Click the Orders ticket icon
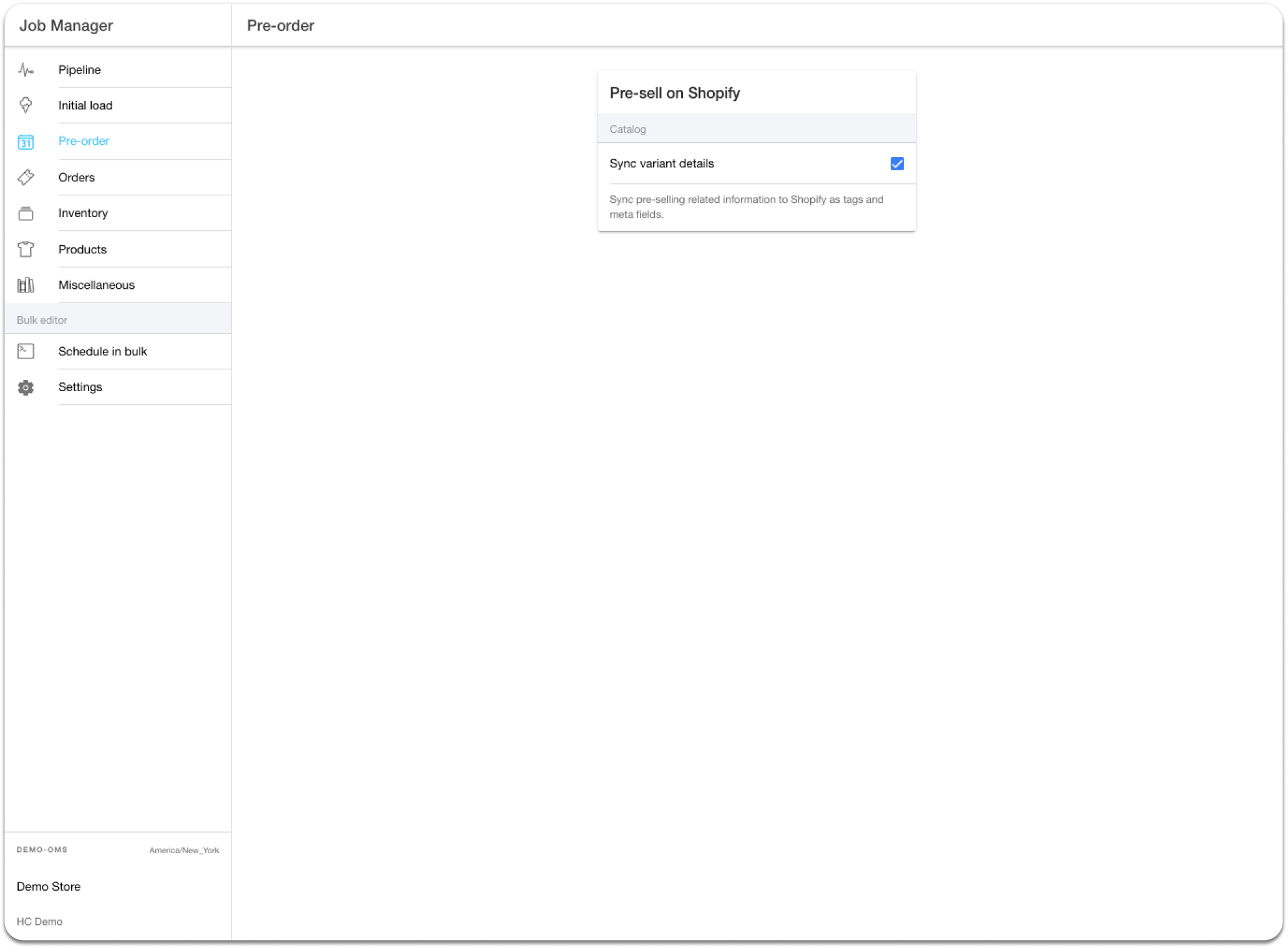The height and width of the screenshot is (948, 1288). (26, 177)
